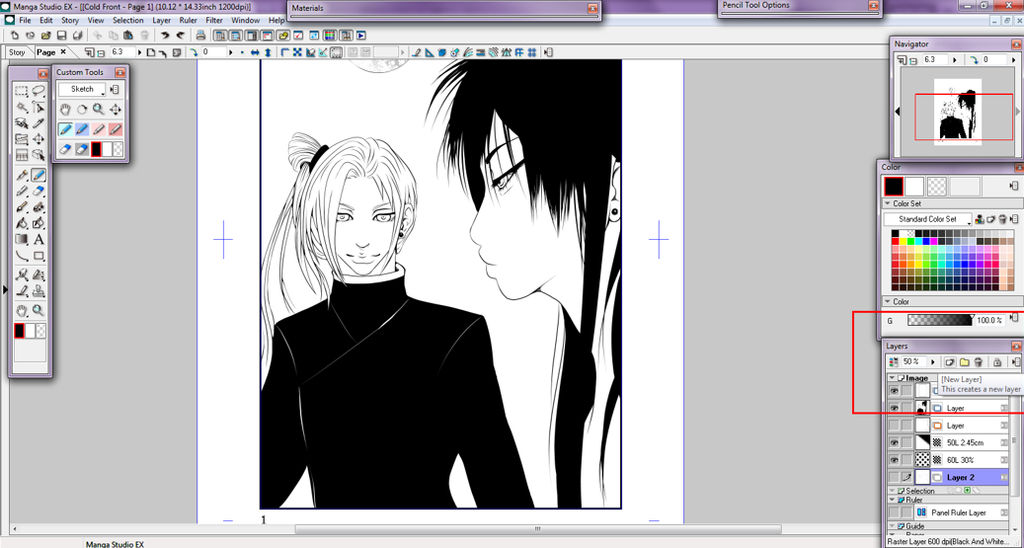Select the move layer tool in the toolbox
Screen dimensions: 1024x548
39,138
